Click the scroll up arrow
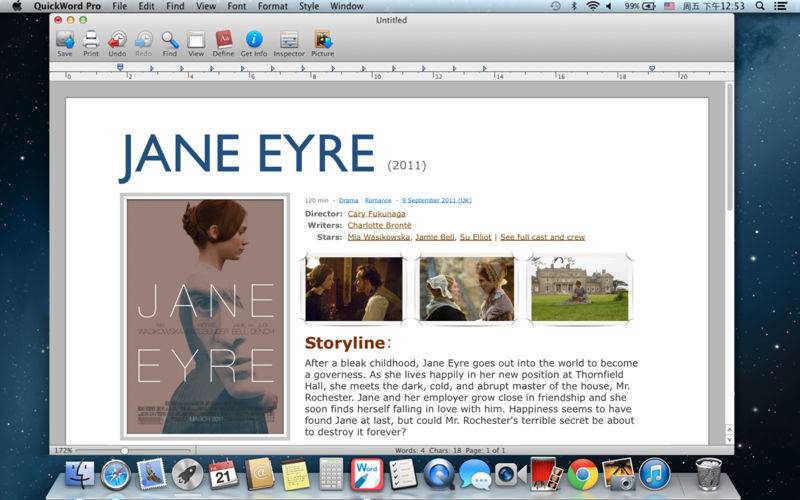Image resolution: width=800 pixels, height=500 pixels. point(729,430)
